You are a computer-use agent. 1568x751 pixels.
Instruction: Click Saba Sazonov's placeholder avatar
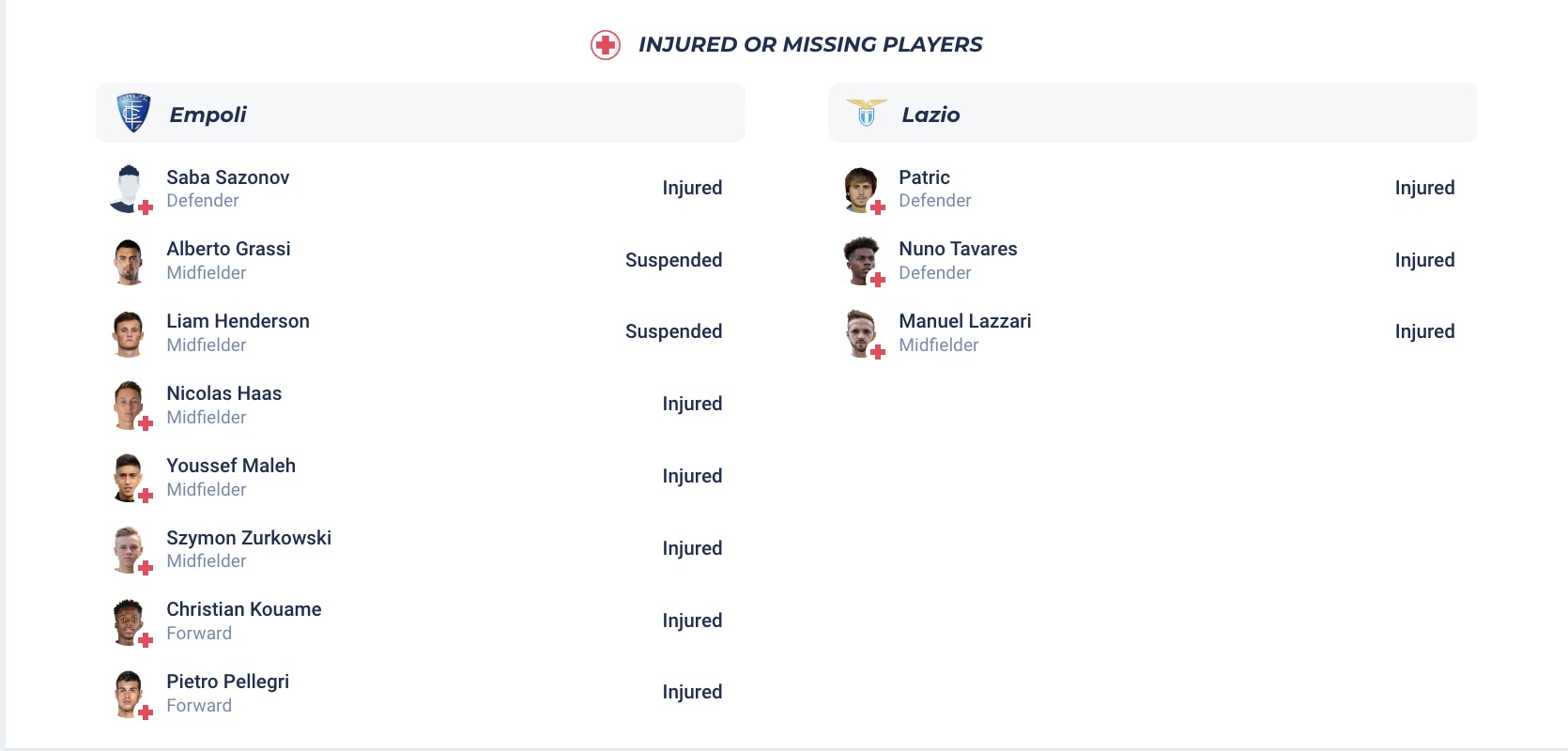tap(129, 189)
